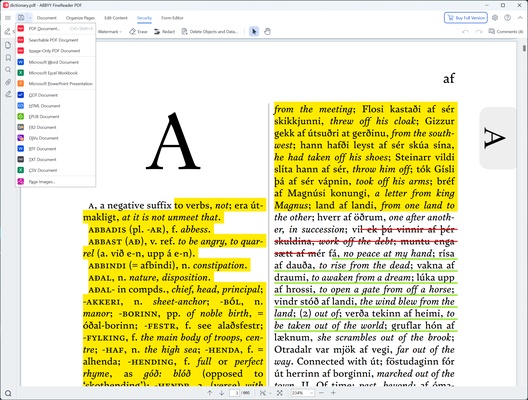Switch to Organize Pages tab
The height and width of the screenshot is (400, 528).
click(80, 18)
